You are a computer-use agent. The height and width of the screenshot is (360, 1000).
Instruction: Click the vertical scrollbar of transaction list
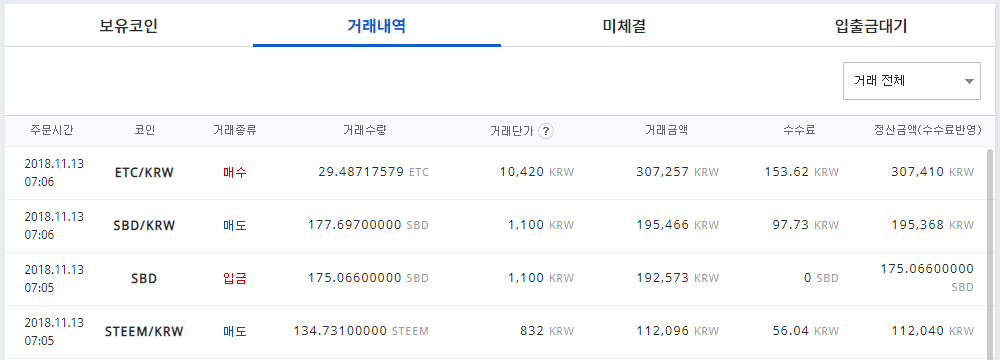click(x=990, y=253)
